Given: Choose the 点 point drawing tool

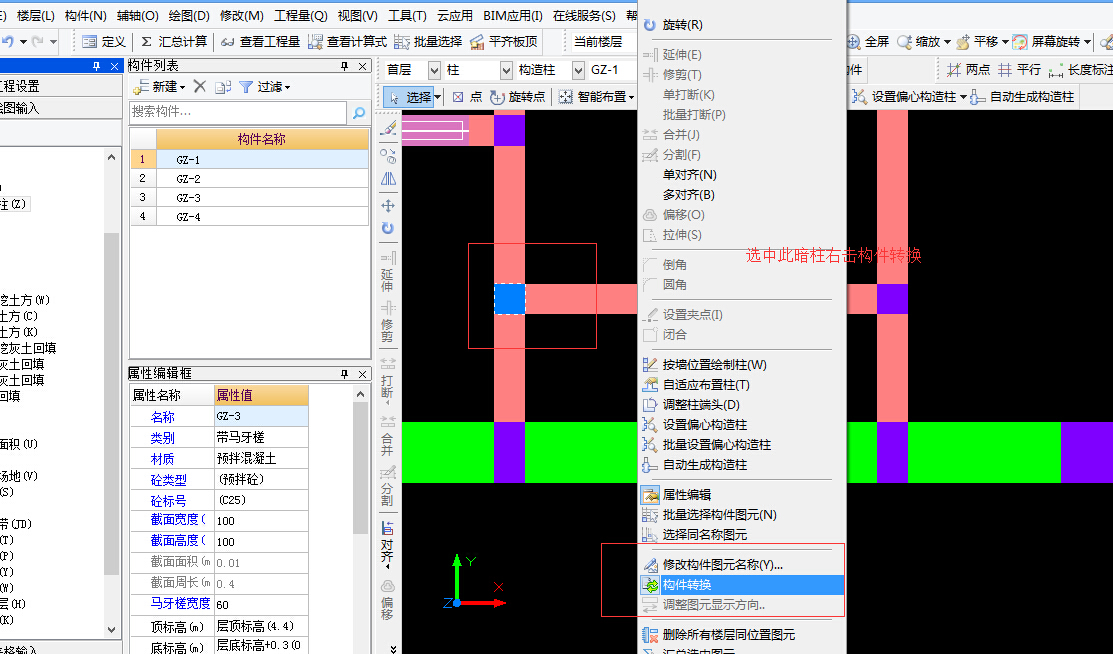Looking at the screenshot, I should (467, 97).
